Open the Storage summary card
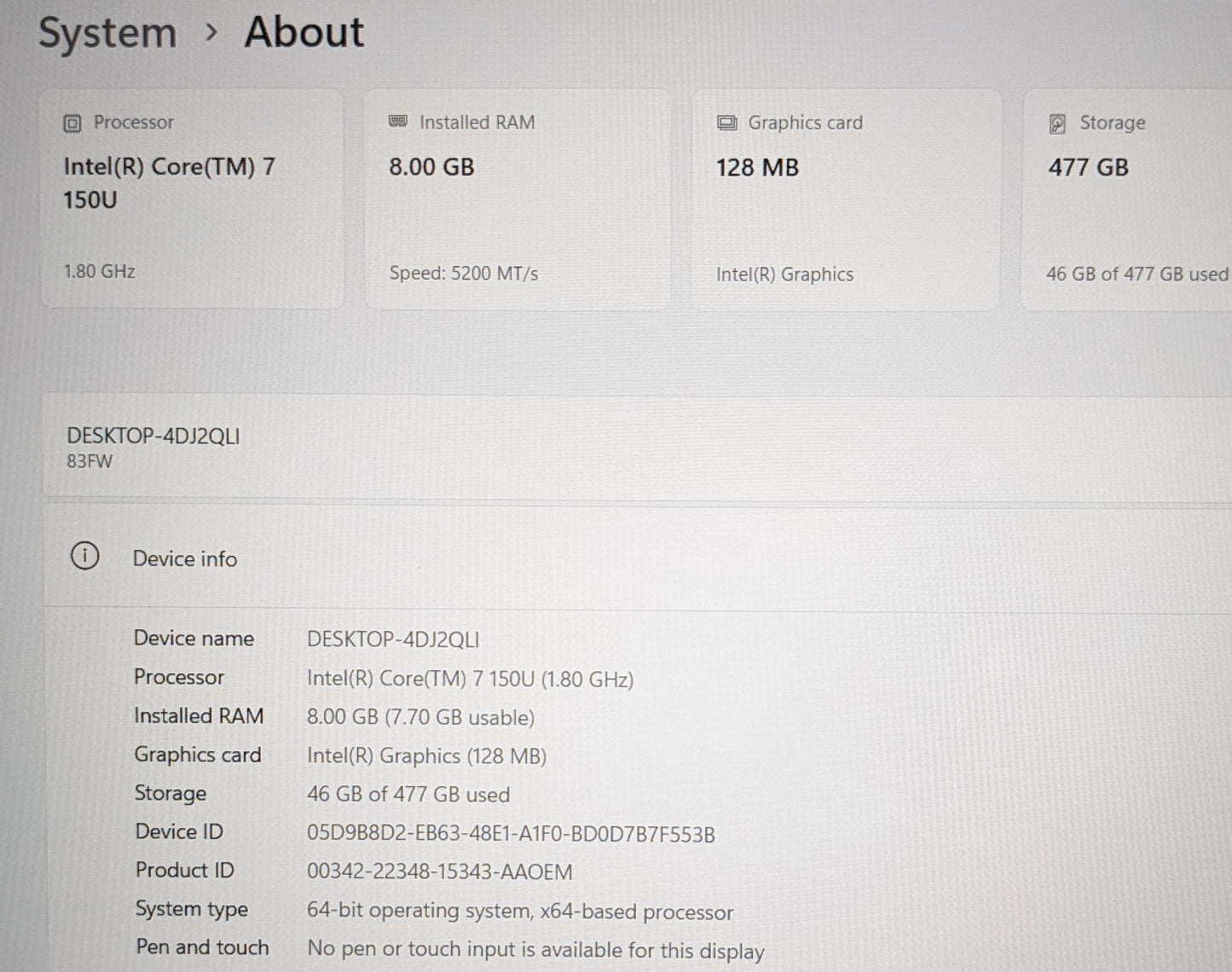 pos(1127,200)
